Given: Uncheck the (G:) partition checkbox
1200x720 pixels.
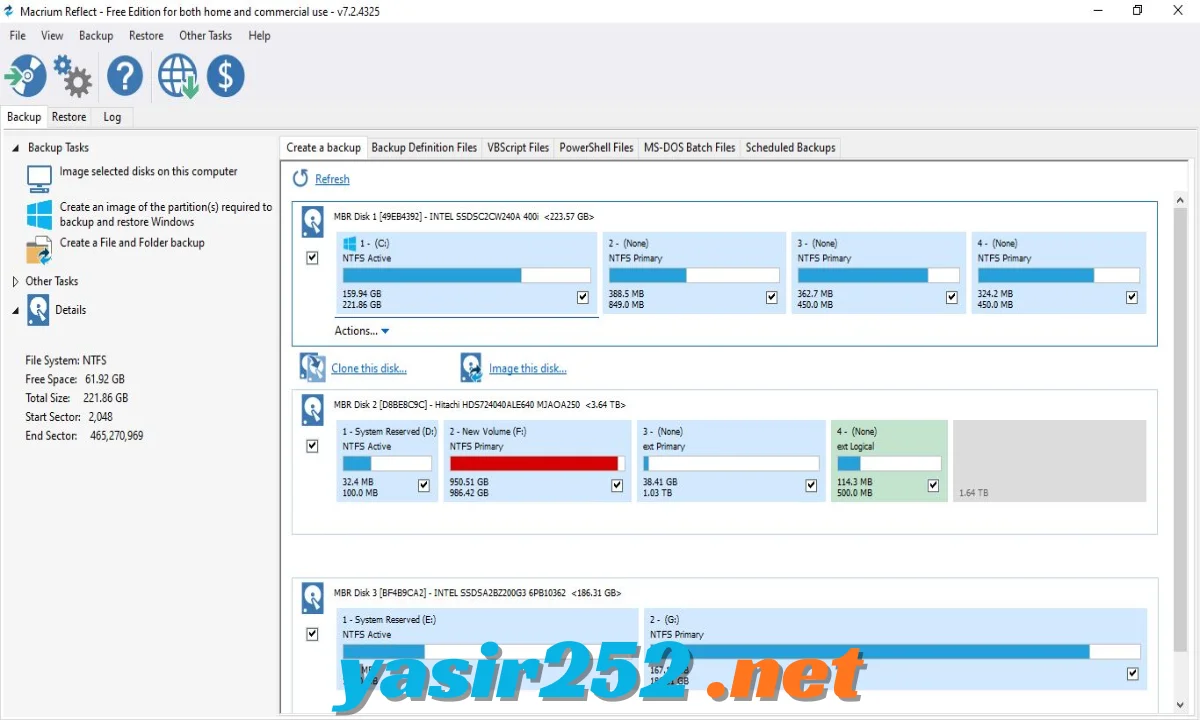Looking at the screenshot, I should (1132, 673).
